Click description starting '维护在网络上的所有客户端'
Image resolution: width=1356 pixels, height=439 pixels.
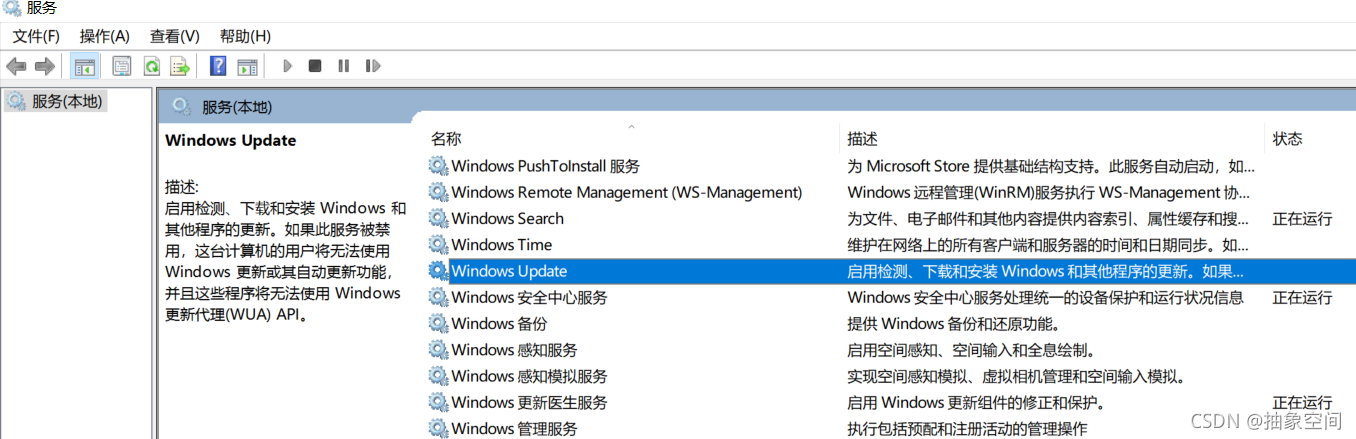[1048, 244]
